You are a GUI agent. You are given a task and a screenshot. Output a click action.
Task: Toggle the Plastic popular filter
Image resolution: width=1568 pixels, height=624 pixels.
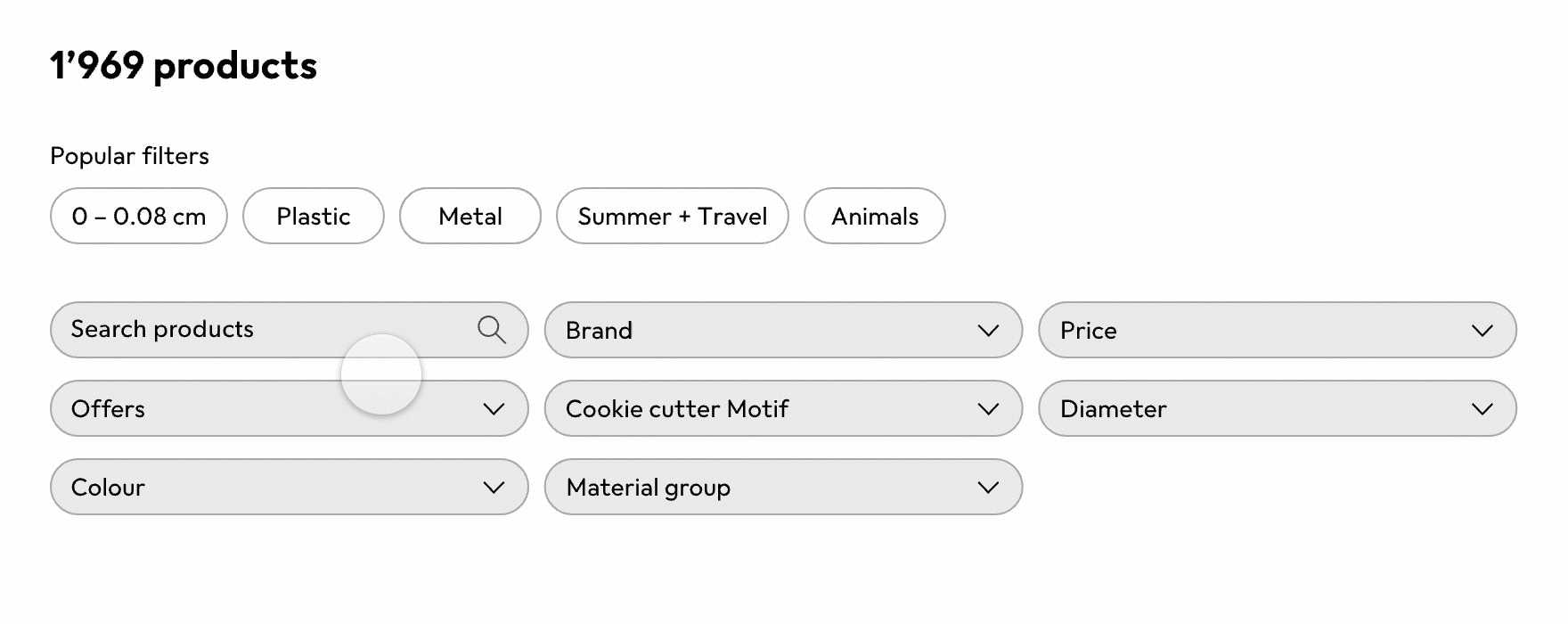tap(313, 216)
